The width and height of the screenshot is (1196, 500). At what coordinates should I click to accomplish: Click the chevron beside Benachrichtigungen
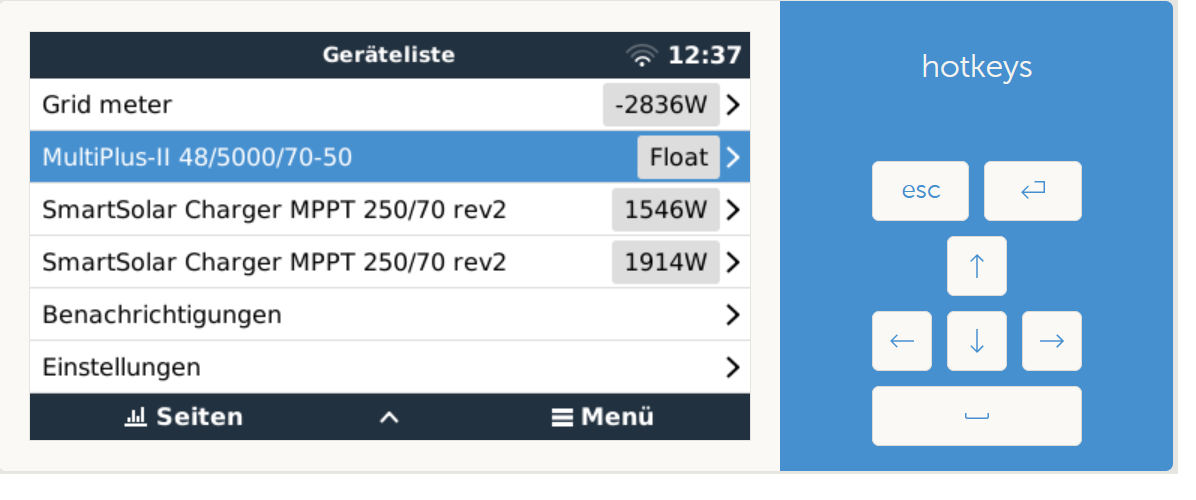(732, 315)
